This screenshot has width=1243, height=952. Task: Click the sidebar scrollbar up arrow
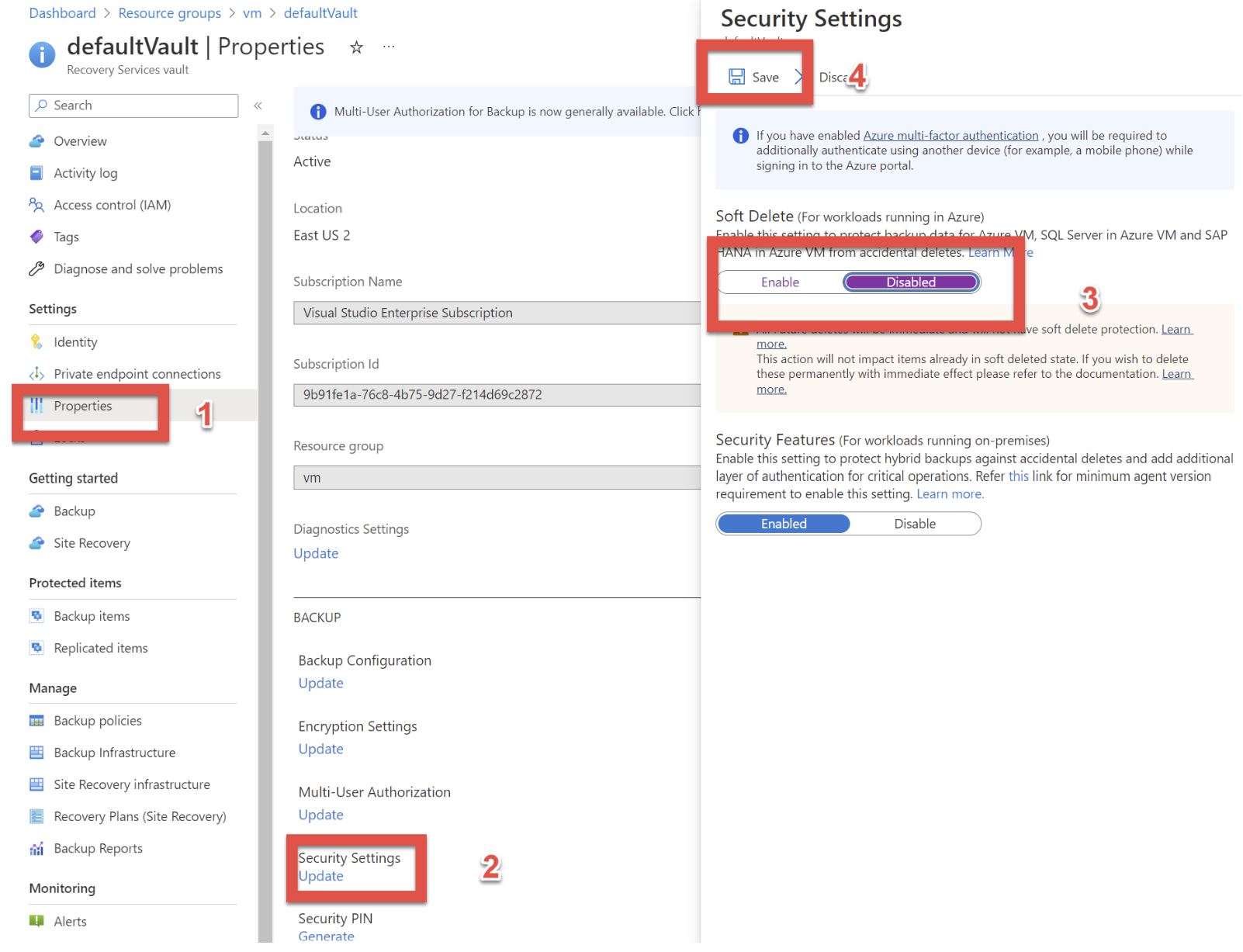265,133
